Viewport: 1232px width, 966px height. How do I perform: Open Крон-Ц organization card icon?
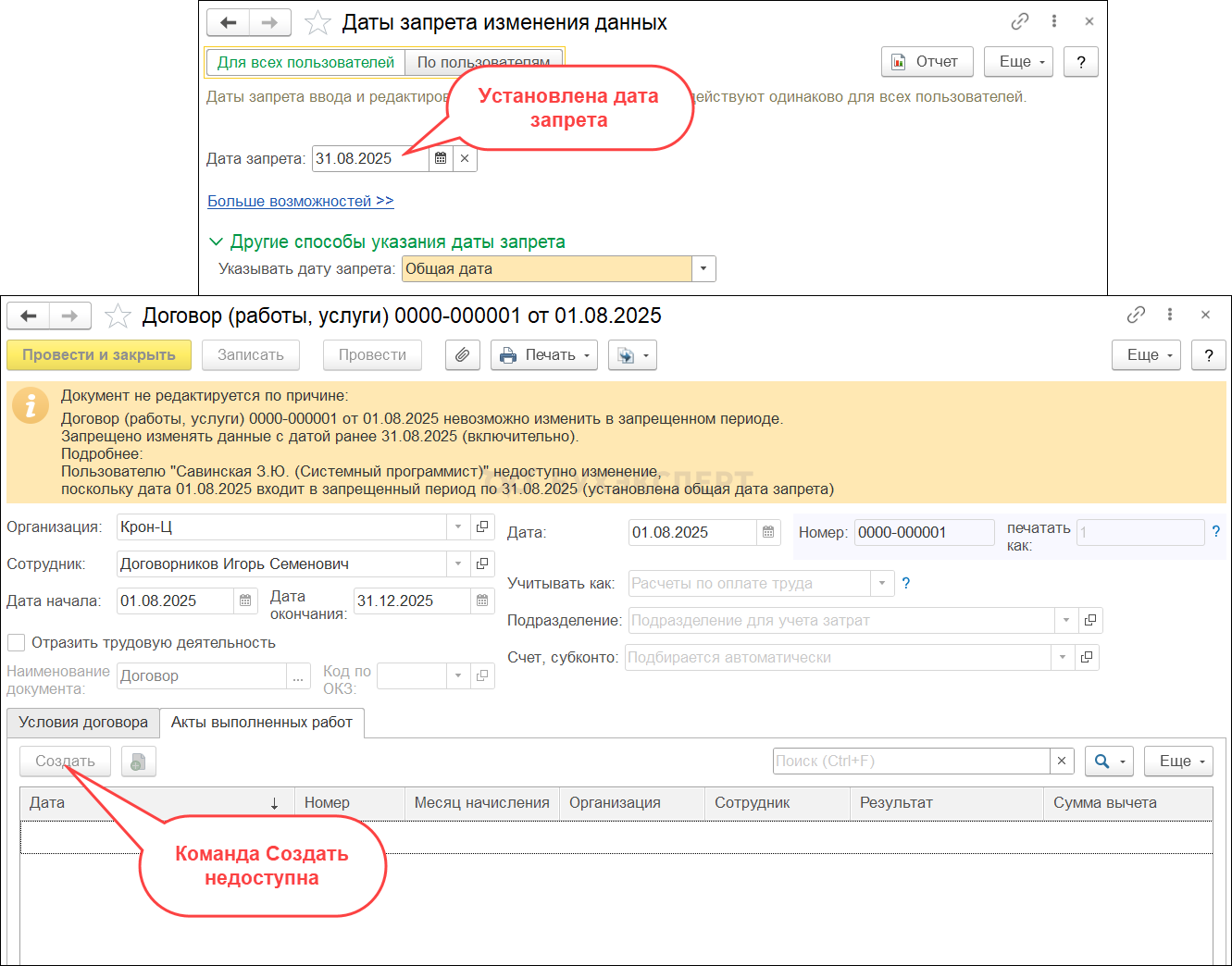(x=482, y=527)
